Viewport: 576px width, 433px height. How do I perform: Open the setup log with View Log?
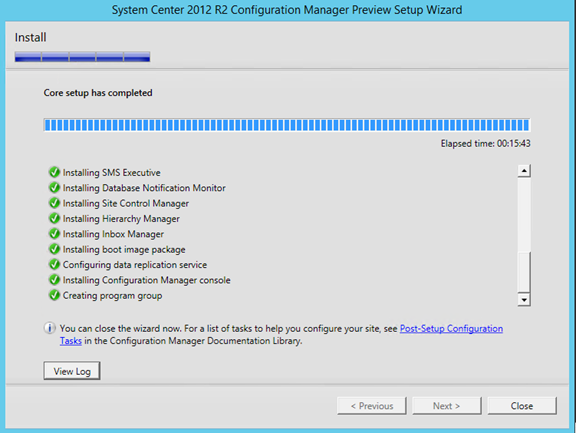click(72, 371)
